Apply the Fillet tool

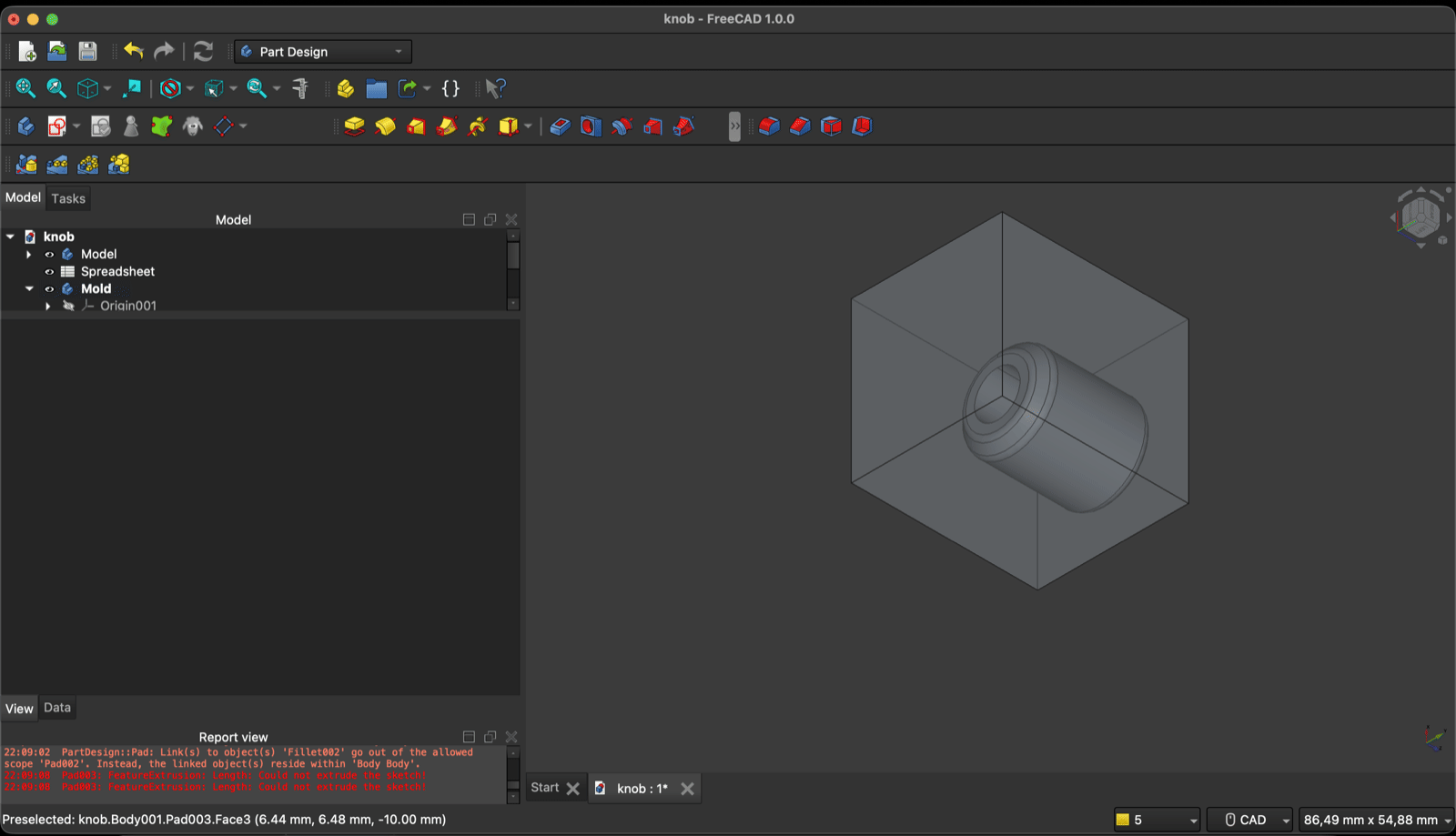tap(770, 126)
